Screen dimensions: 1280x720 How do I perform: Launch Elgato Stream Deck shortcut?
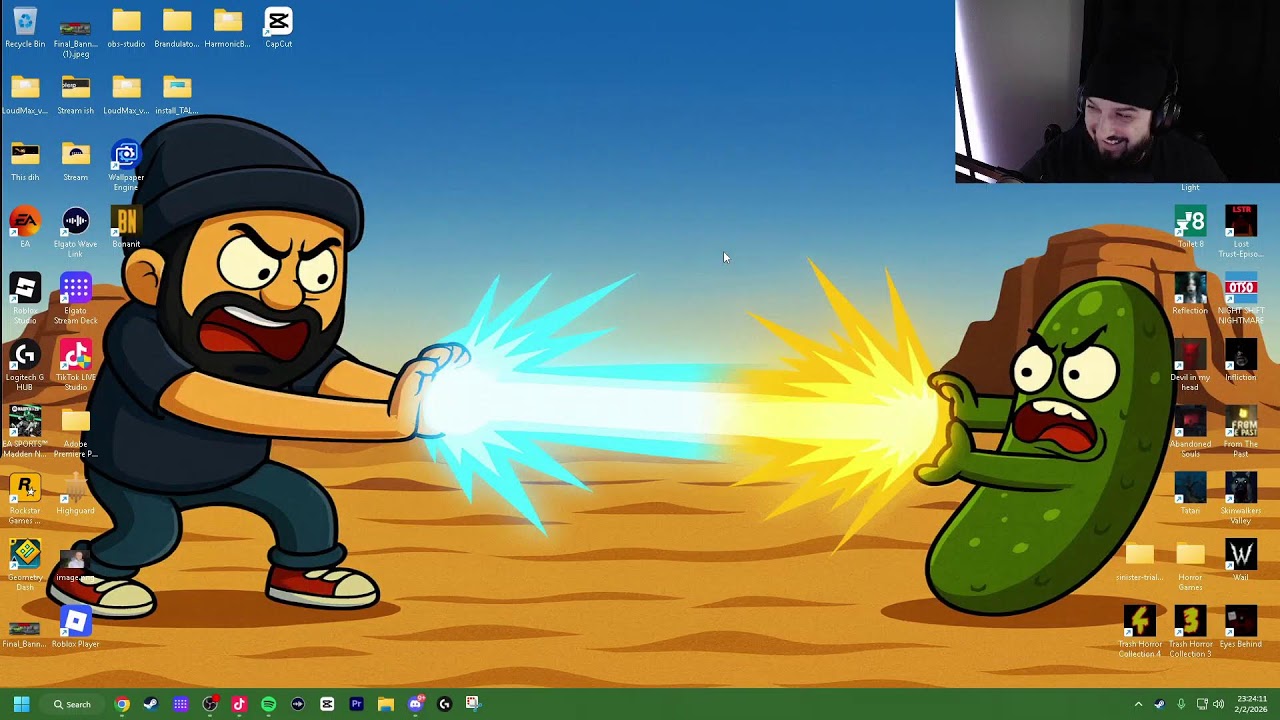[75, 299]
